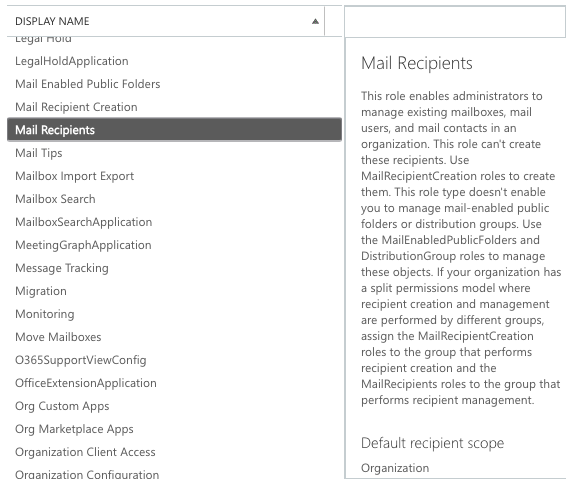Choose the Mailbox Search role
The image size is (577, 479).
(x=174, y=199)
